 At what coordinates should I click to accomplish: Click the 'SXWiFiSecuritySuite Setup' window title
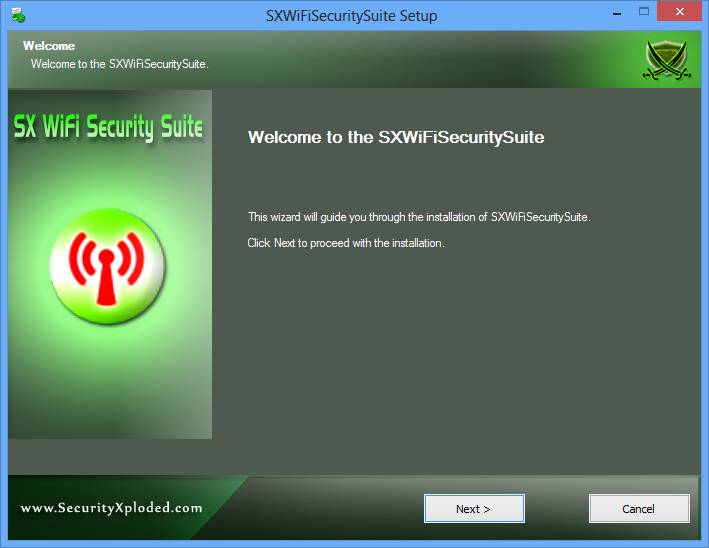351,16
